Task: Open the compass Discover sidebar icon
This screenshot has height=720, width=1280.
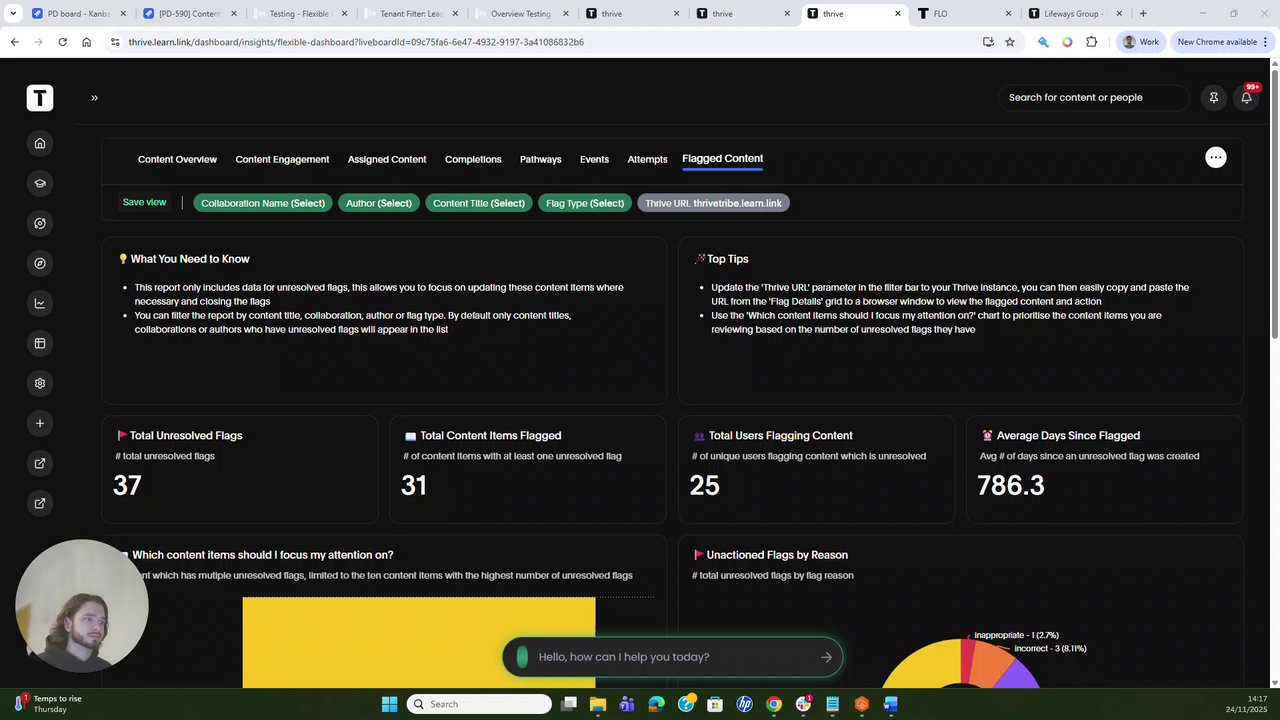Action: 40,263
